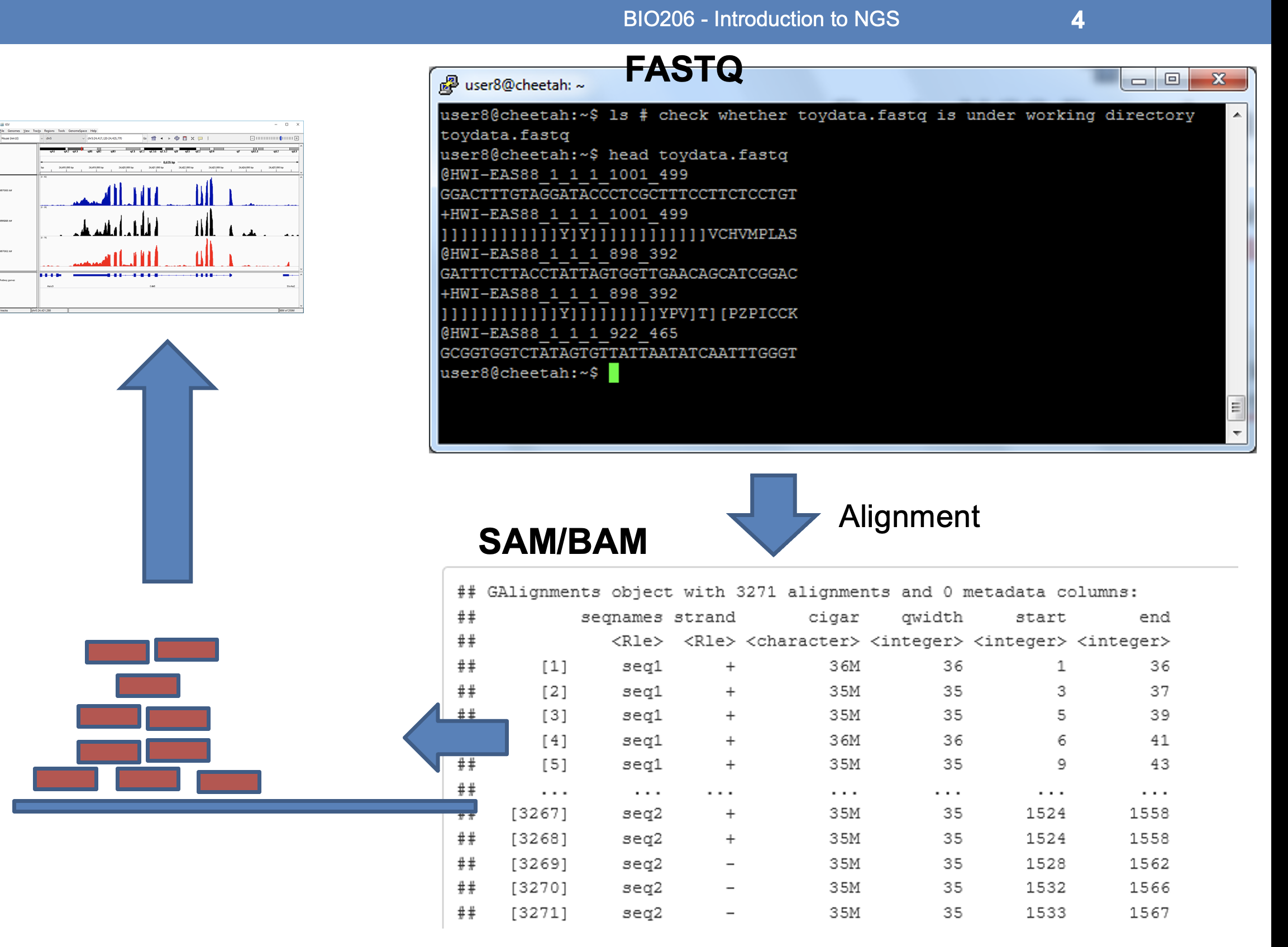1288x947 pixels.
Task: Minimize the IGV window
Action: (276, 124)
